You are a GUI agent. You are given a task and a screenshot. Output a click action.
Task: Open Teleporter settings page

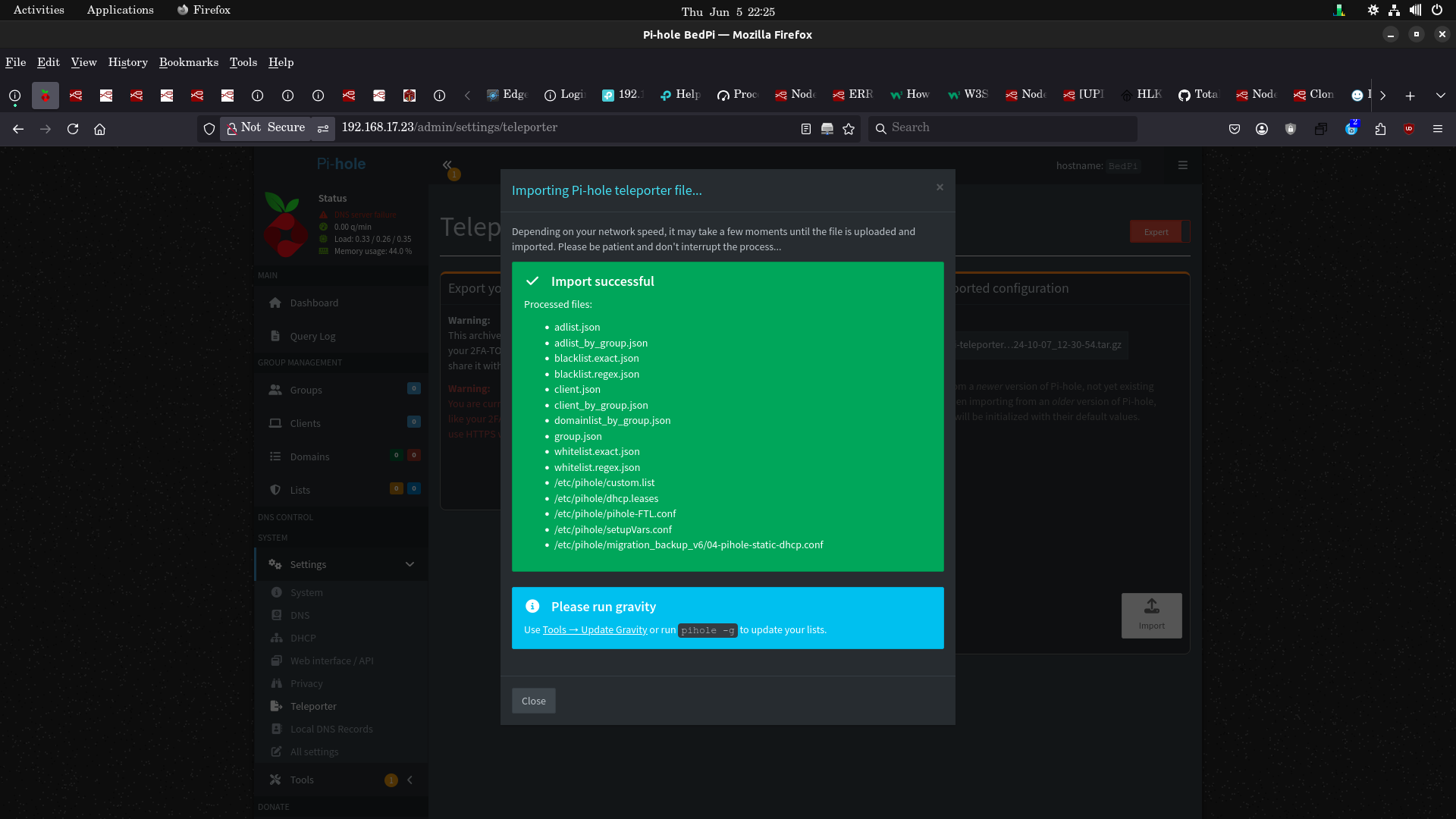[x=341, y=707]
